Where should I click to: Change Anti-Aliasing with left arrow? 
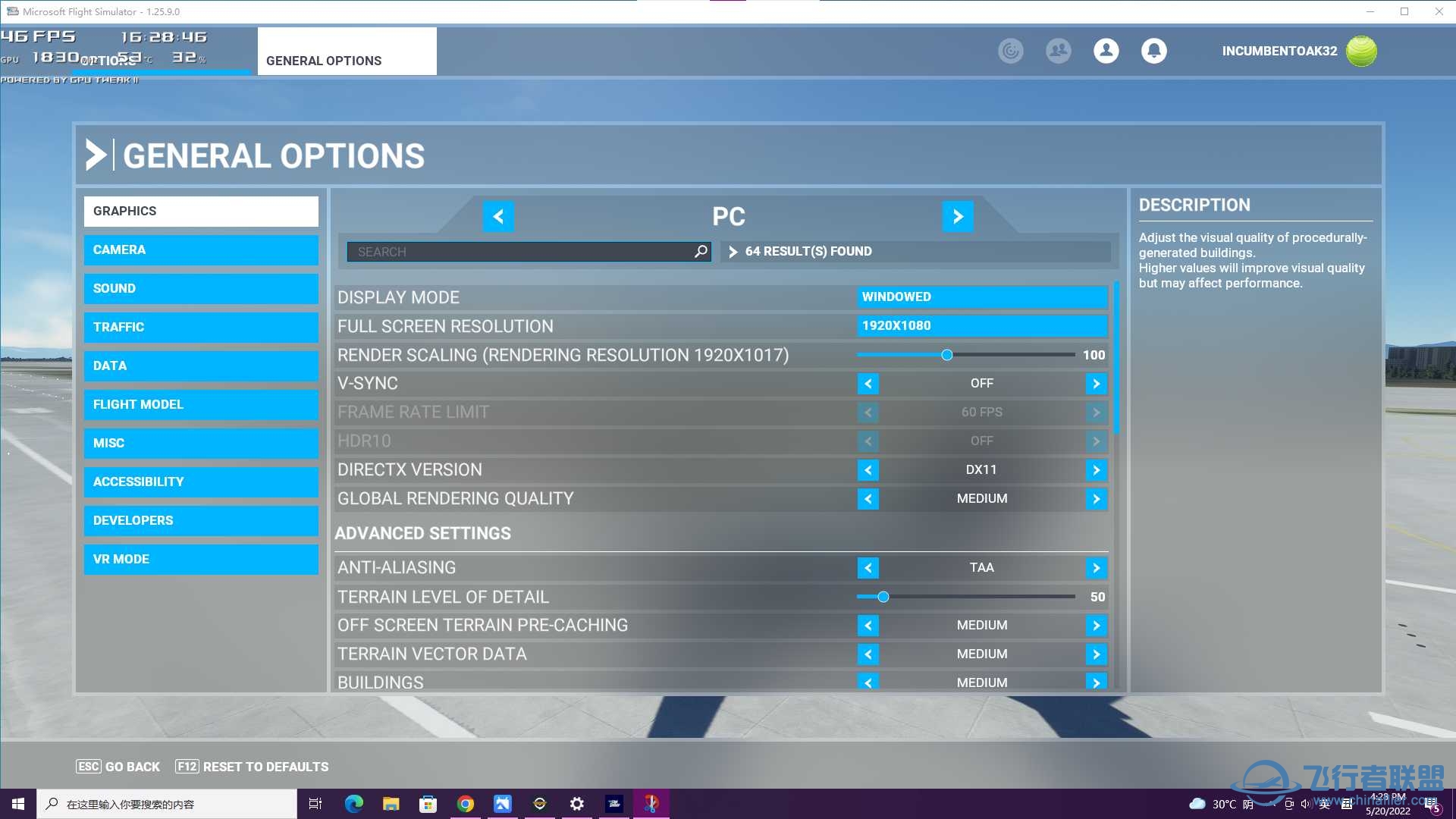(868, 568)
